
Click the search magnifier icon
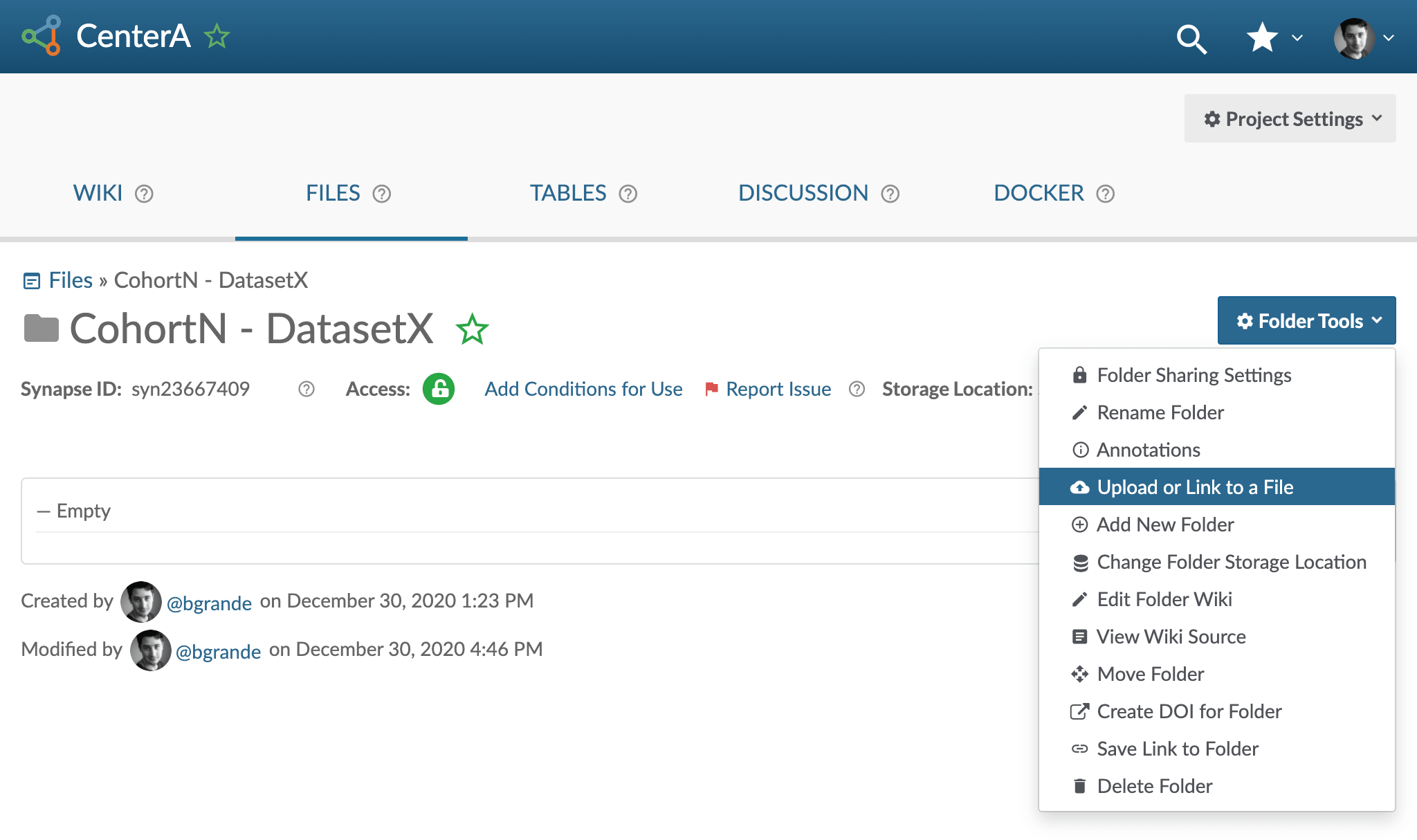(1191, 39)
